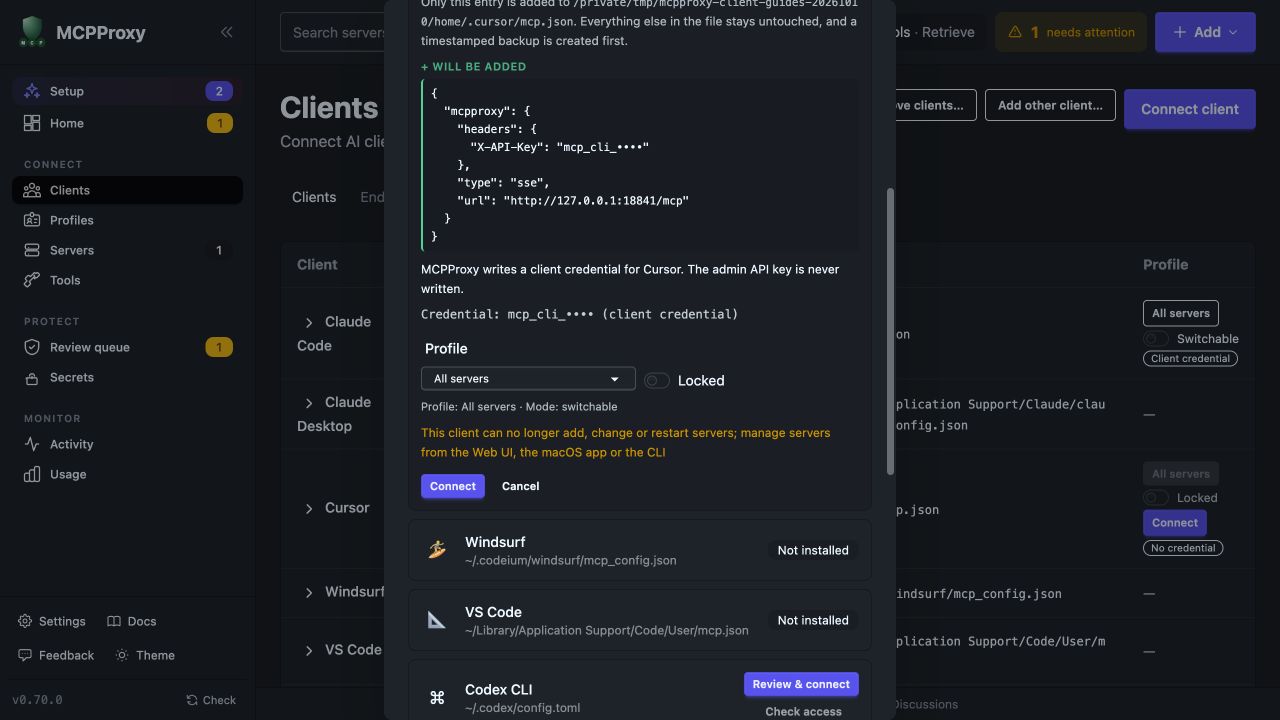
Task: Click the VS Code client card
Action: tap(640, 620)
